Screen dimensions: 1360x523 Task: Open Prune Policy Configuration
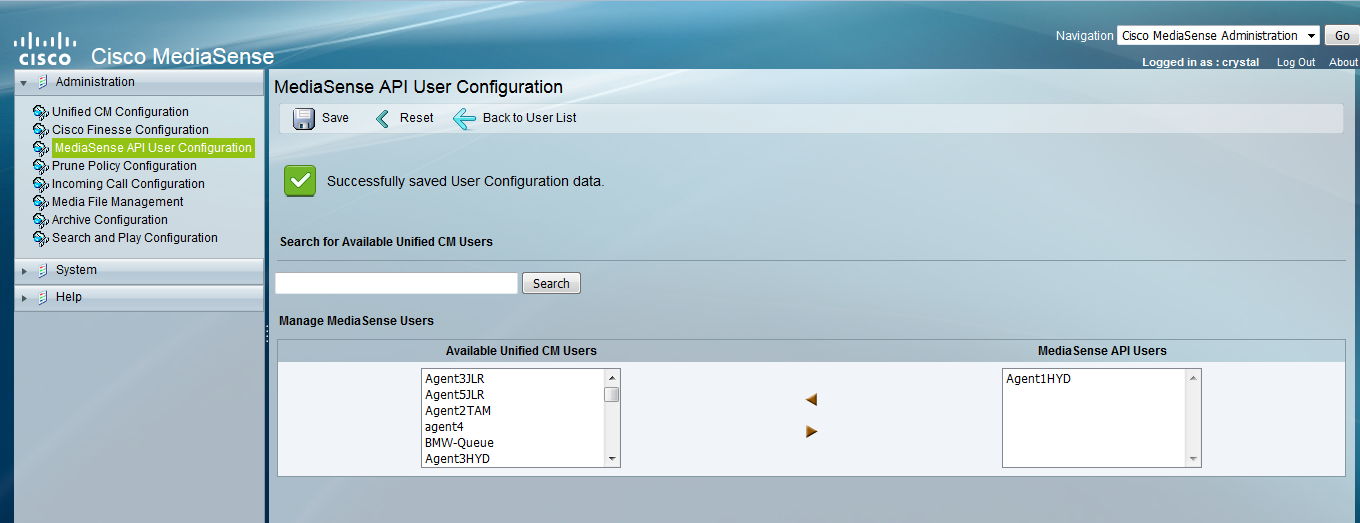(124, 166)
